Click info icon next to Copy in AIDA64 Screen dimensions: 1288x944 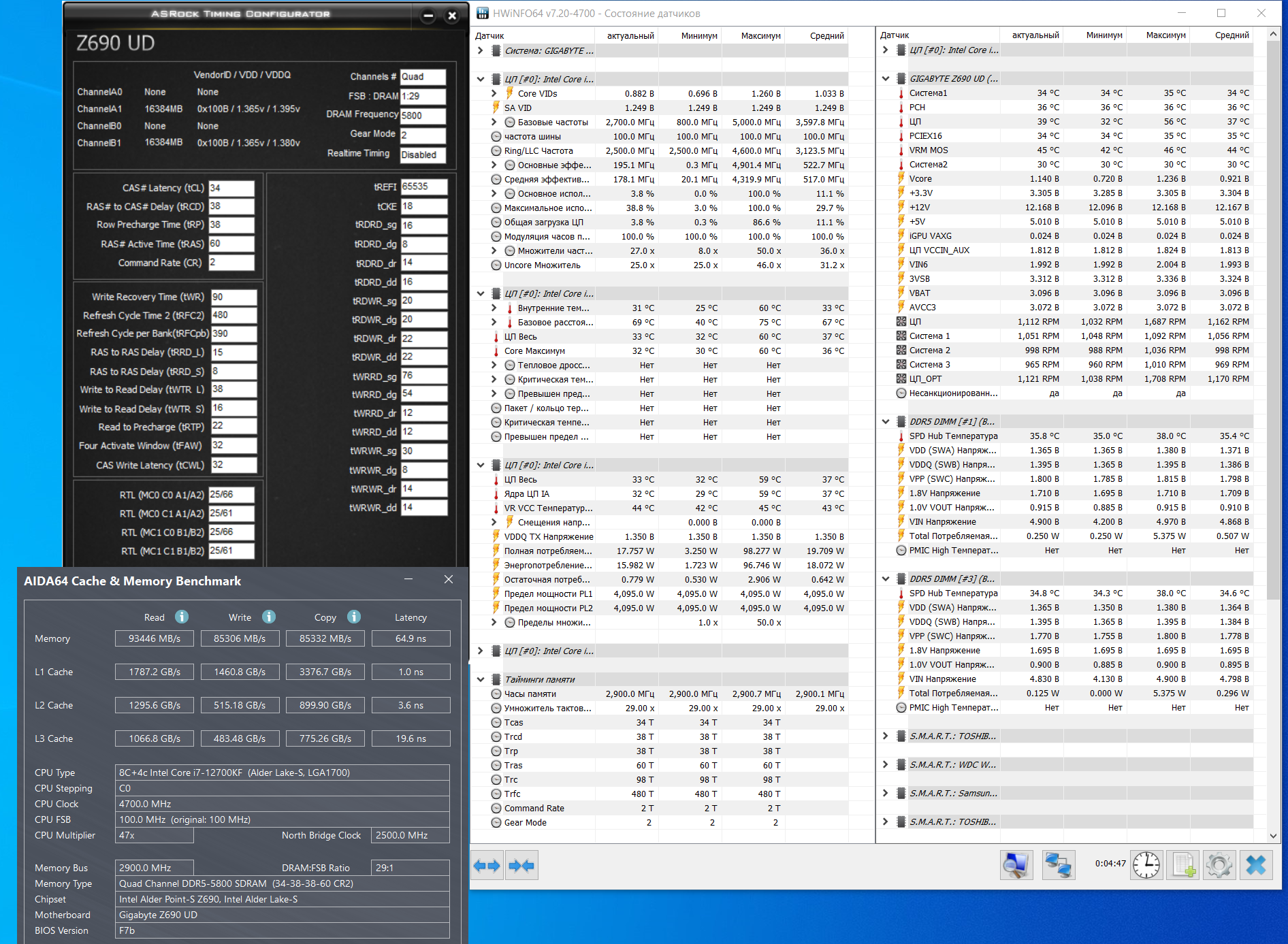tap(354, 617)
